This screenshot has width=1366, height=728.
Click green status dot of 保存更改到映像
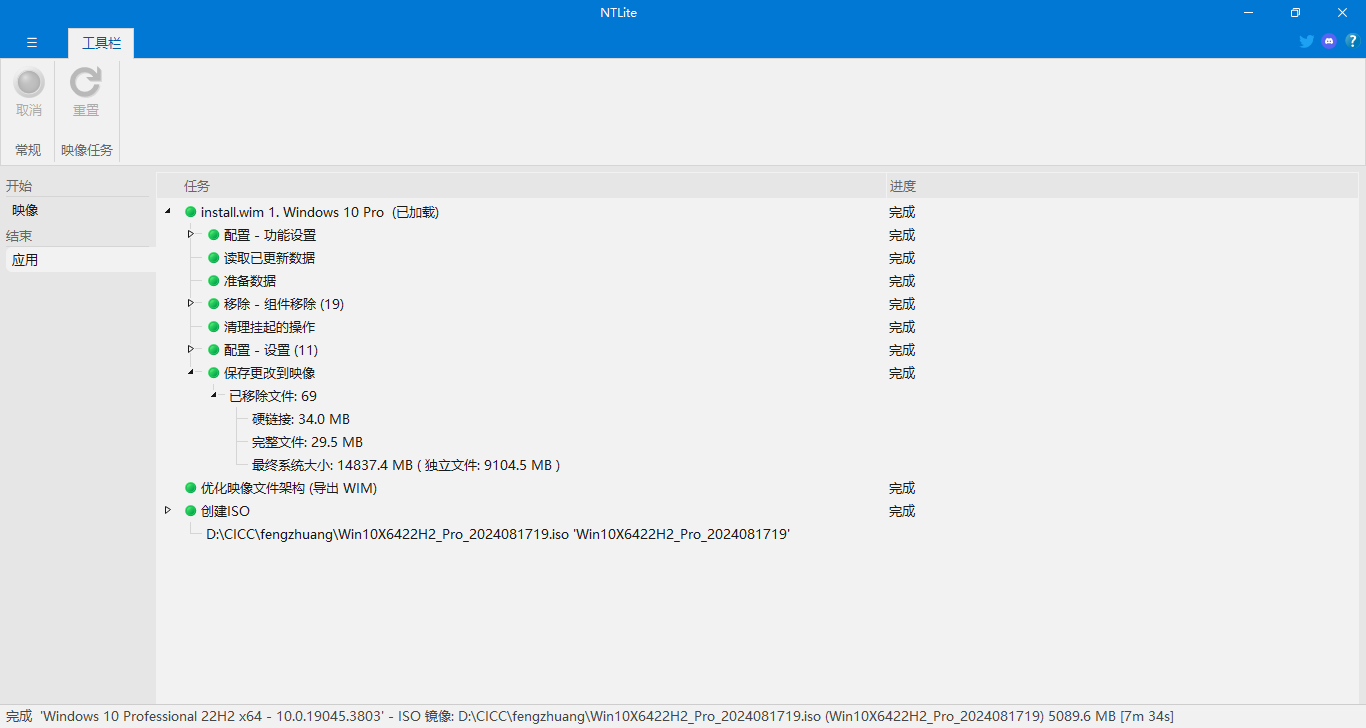213,373
